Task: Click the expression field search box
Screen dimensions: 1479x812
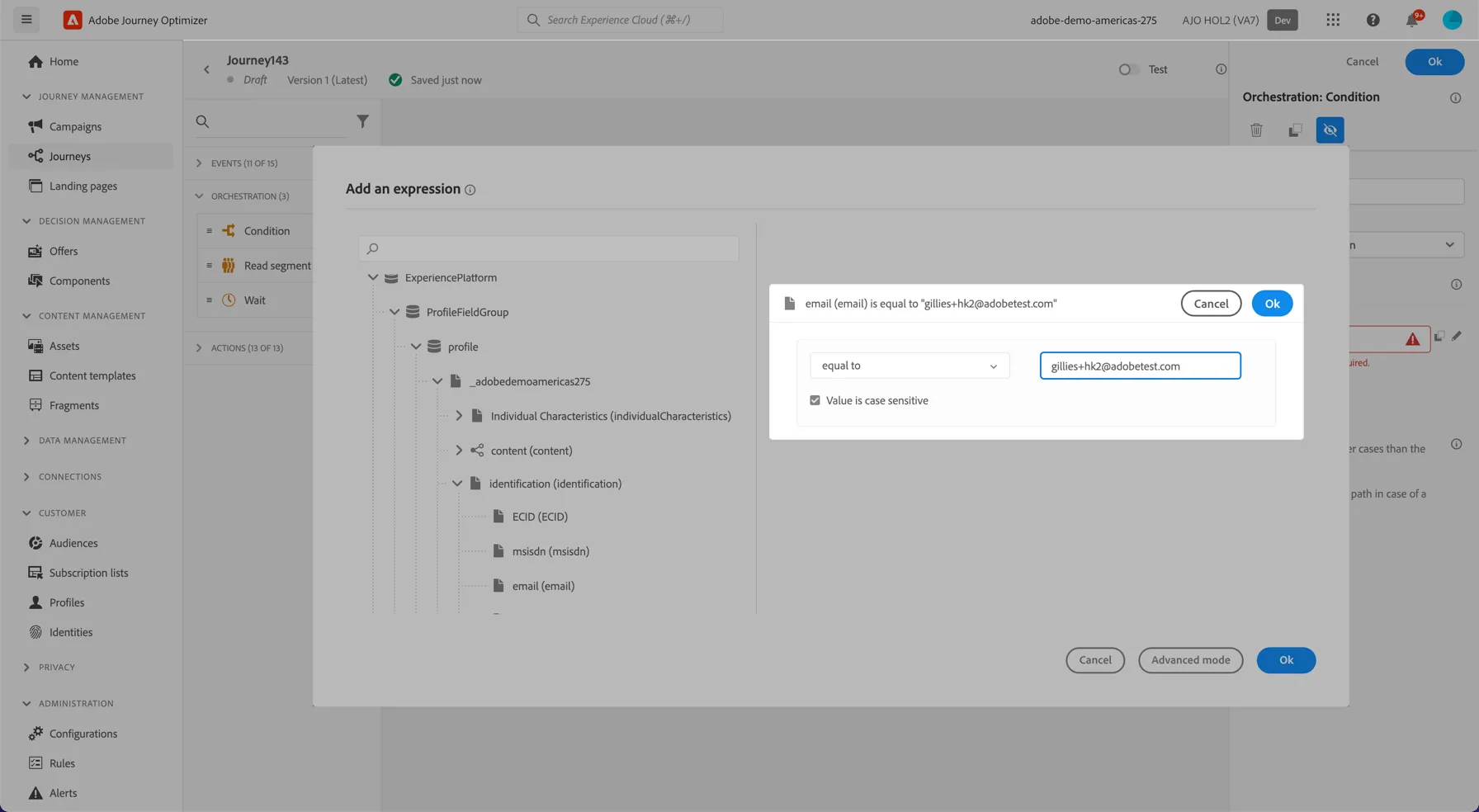Action: click(548, 248)
